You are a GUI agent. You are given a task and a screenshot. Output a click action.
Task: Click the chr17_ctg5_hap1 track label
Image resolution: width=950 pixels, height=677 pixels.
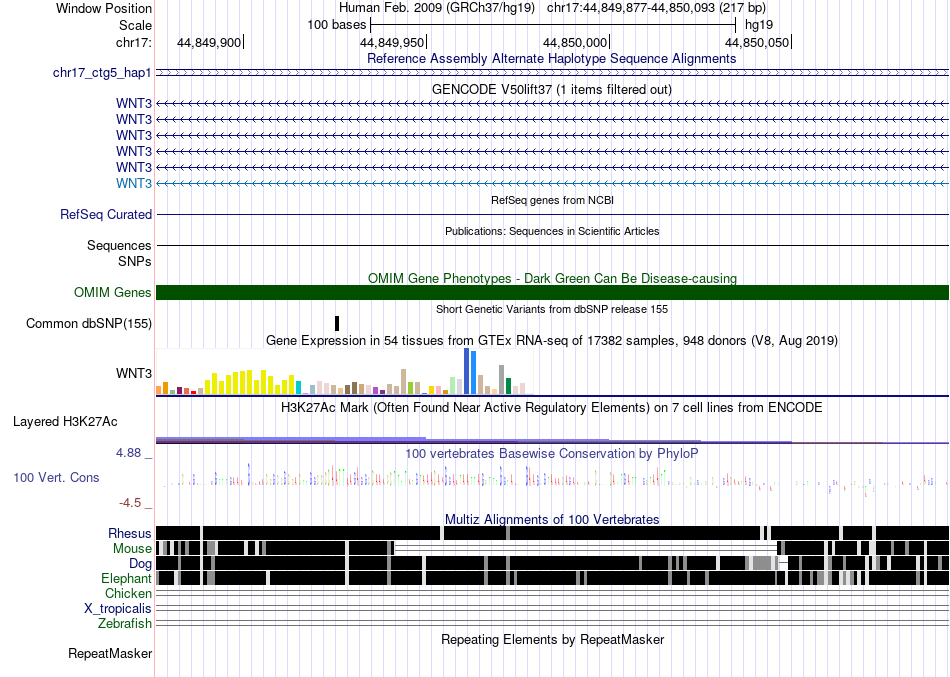[102, 73]
